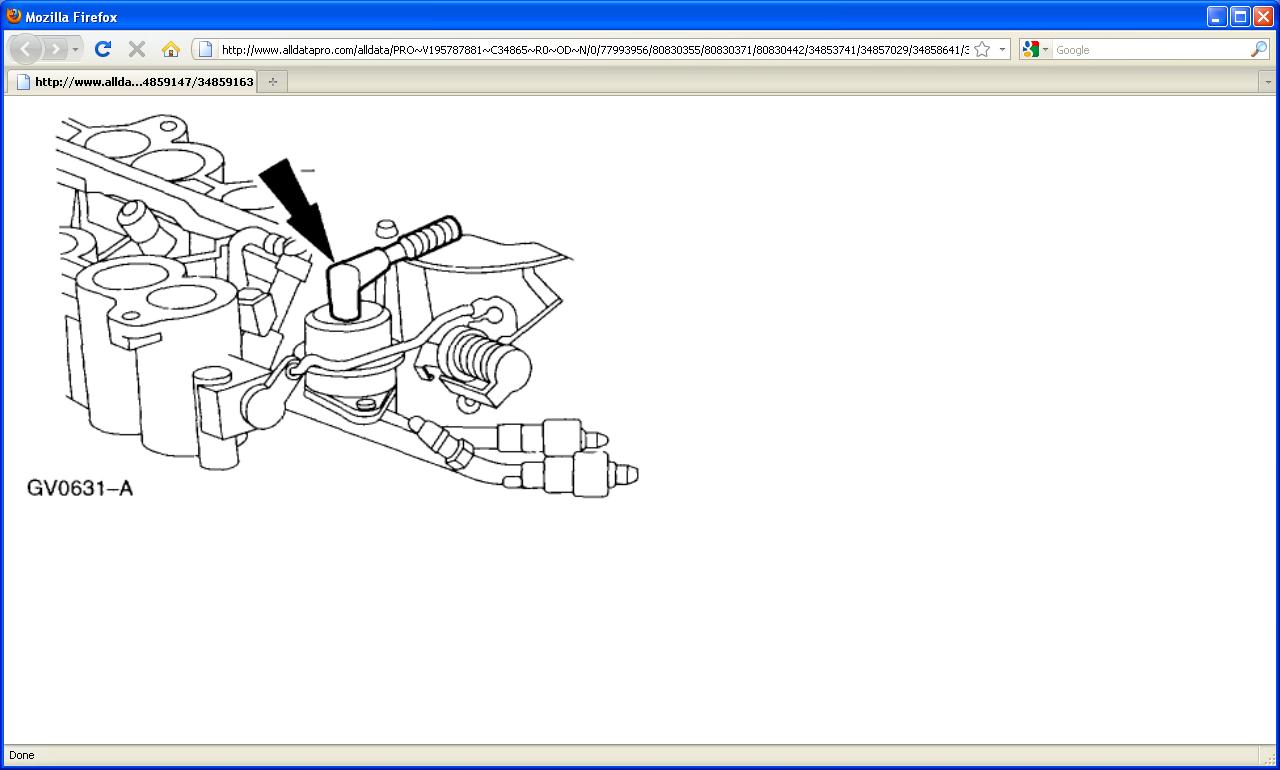Minimize the Mozilla Firefox window
1280x770 pixels.
[1217, 16]
